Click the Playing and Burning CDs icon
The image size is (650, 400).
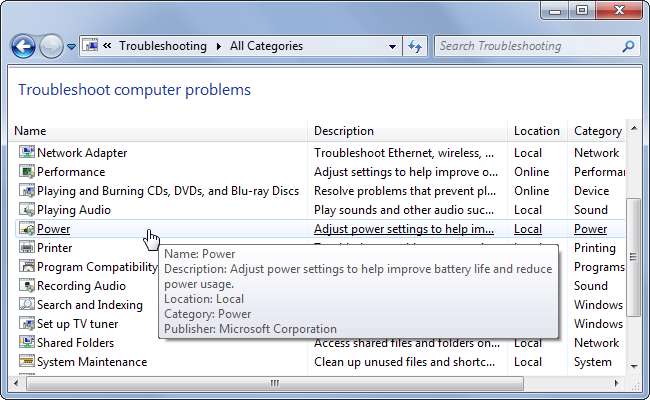[27, 190]
